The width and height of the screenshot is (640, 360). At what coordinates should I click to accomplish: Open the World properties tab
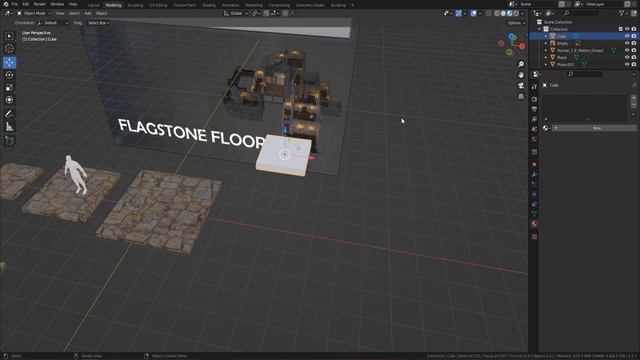[534, 139]
